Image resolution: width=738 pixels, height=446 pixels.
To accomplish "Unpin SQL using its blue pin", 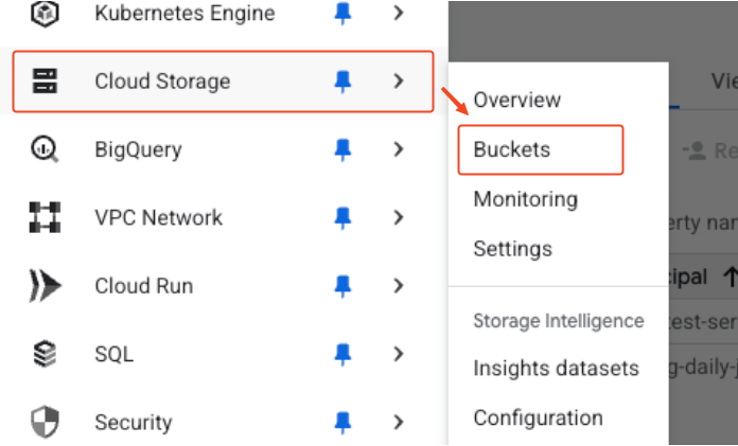I will (x=343, y=355).
